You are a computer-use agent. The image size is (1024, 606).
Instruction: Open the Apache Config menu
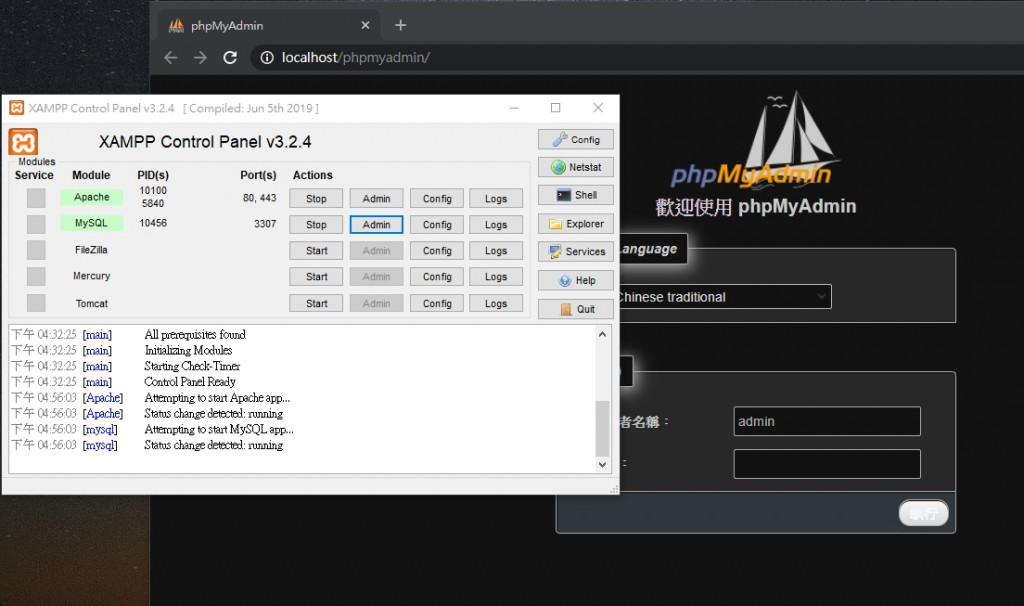(x=437, y=199)
